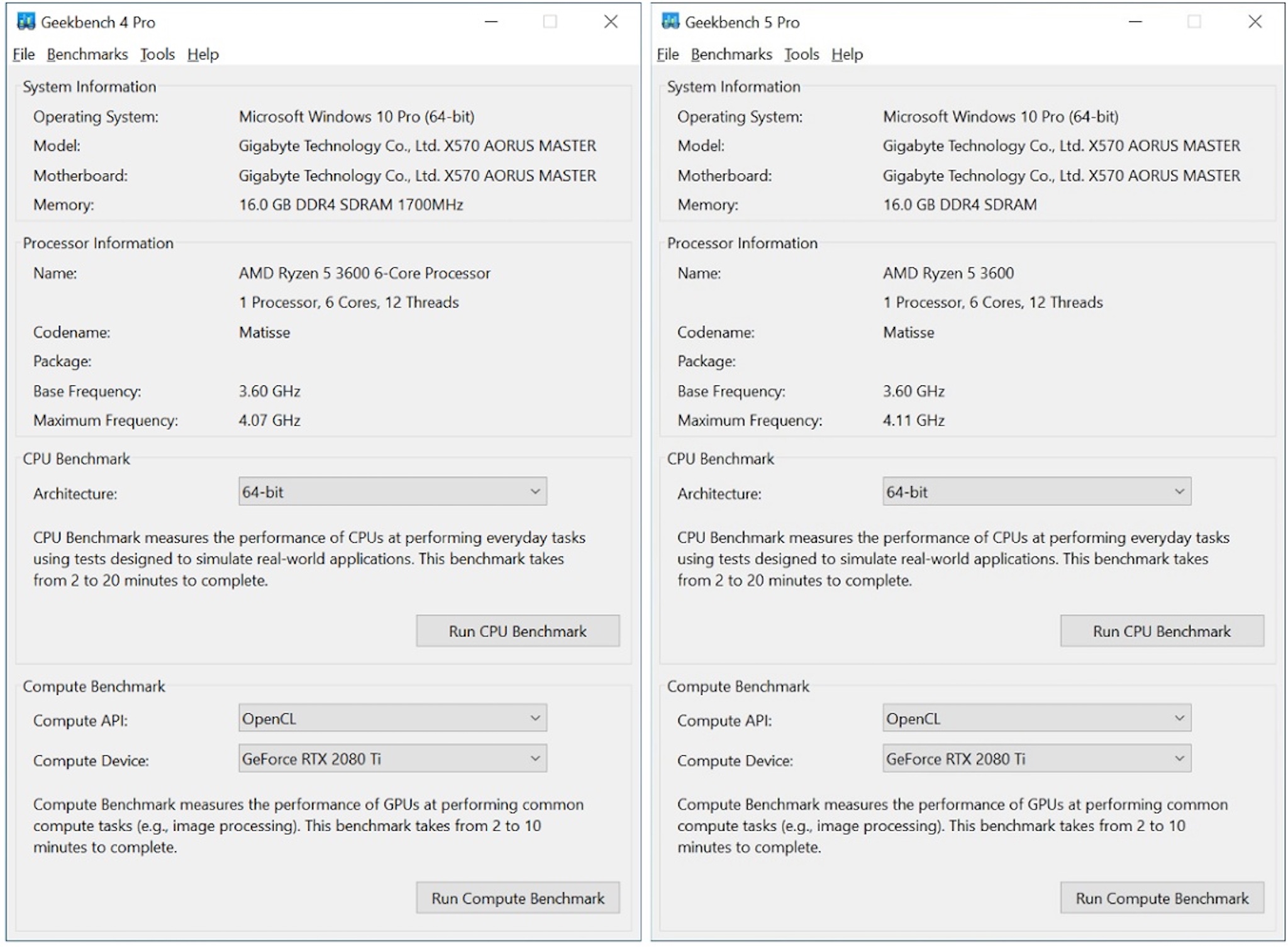This screenshot has width=1288, height=947.
Task: Click operating system value in Geekbench 4 Pro
Action: point(357,117)
